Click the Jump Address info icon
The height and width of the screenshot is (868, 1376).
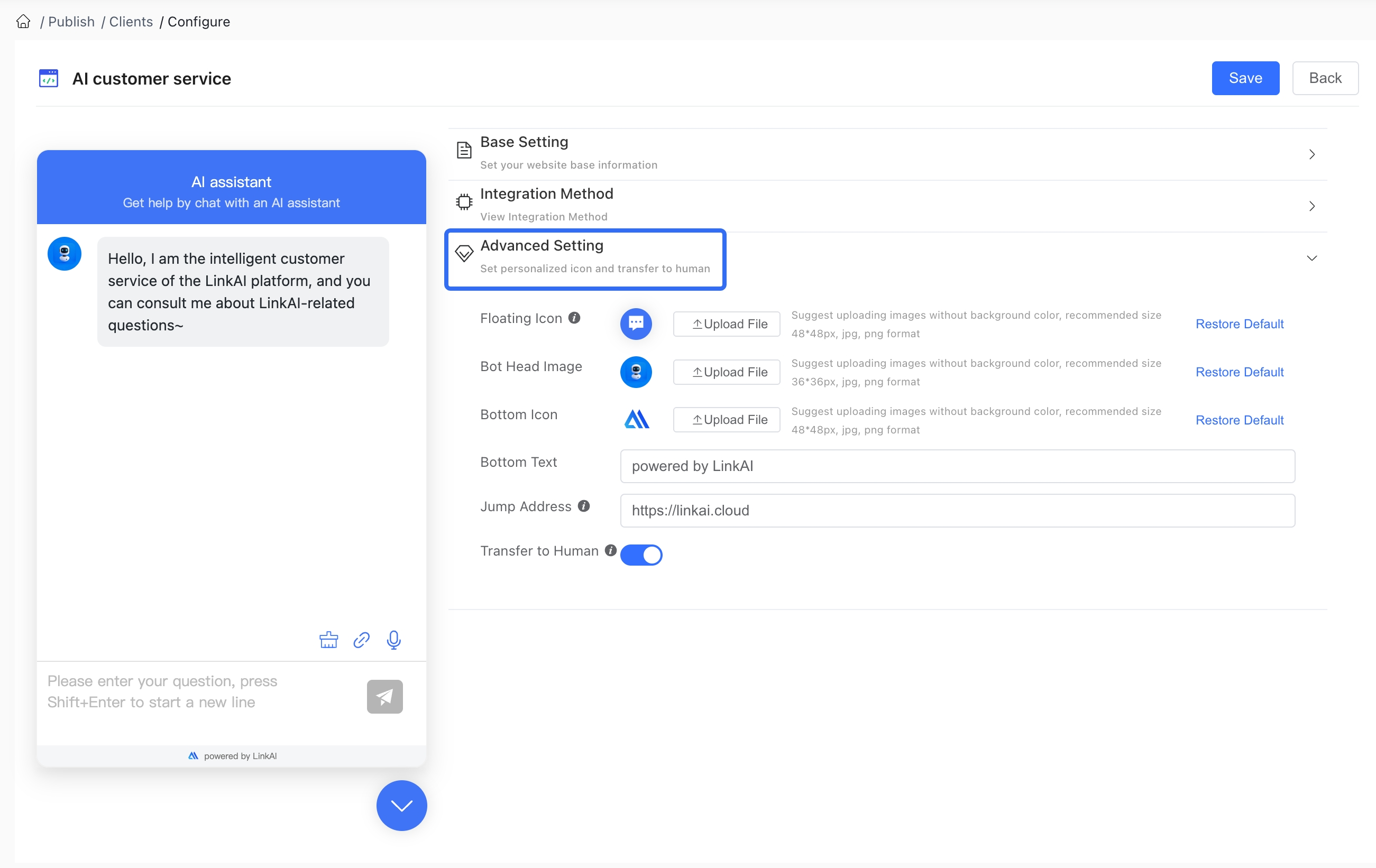click(x=583, y=506)
